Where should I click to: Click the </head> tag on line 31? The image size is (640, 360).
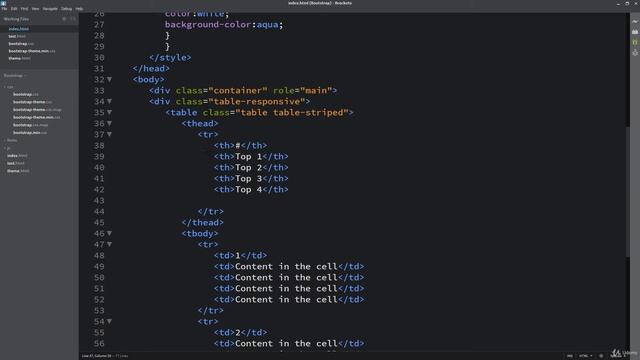tap(151, 69)
